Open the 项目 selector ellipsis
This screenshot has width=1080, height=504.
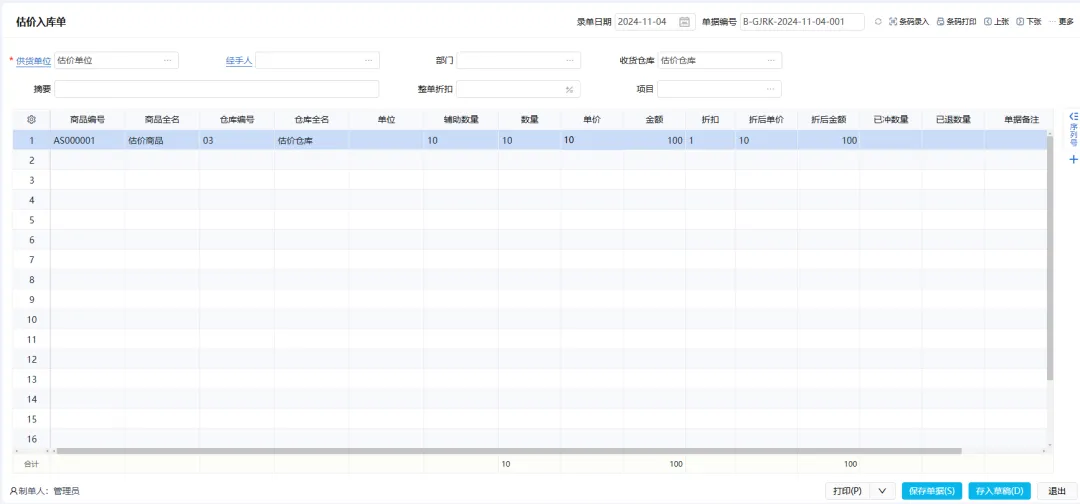(x=771, y=89)
